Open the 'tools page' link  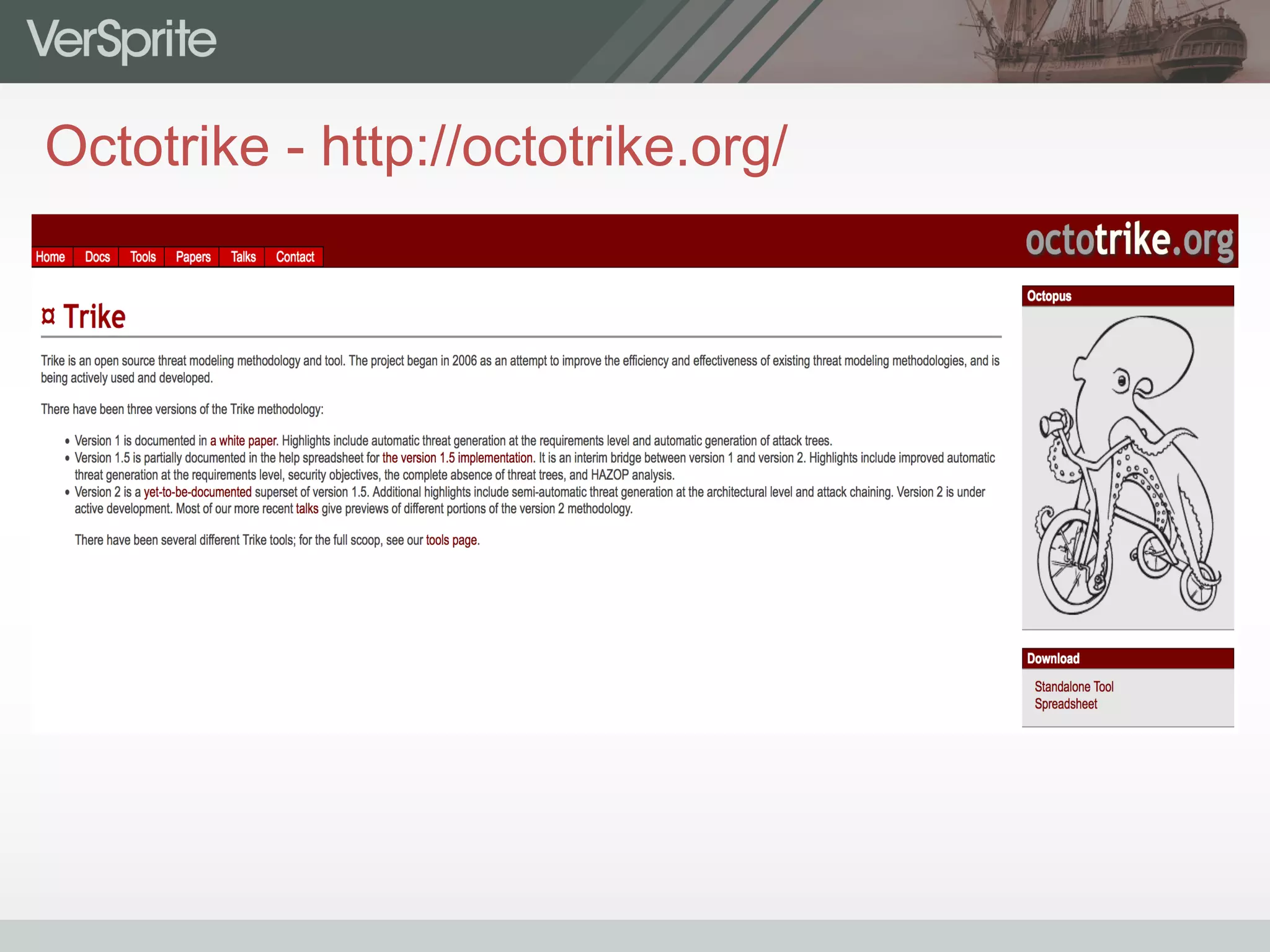pyautogui.click(x=451, y=540)
